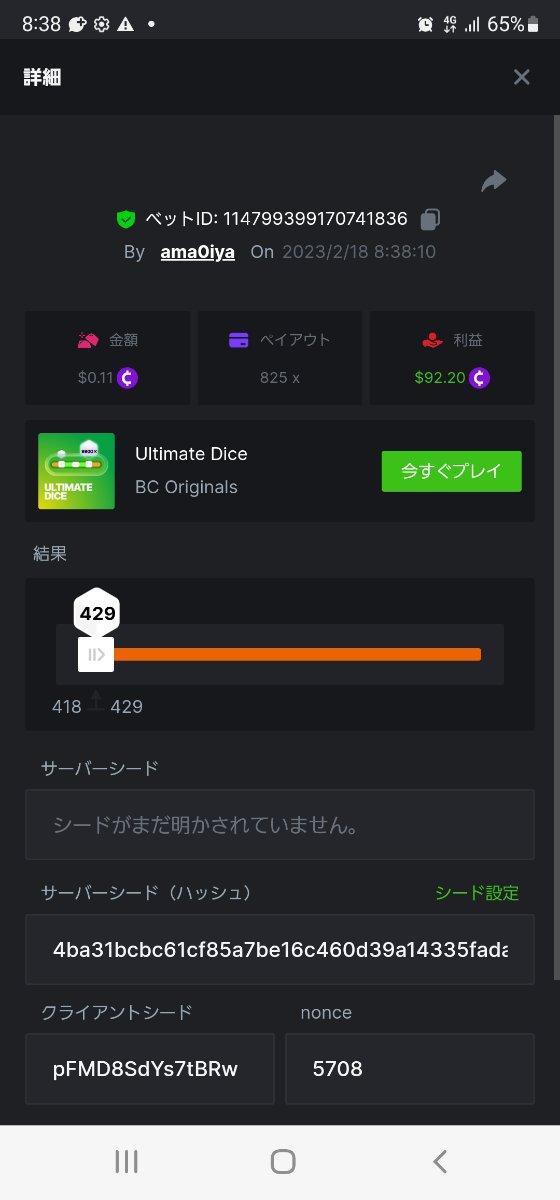
Task: Select the nonce field showing 5708
Action: click(410, 1069)
